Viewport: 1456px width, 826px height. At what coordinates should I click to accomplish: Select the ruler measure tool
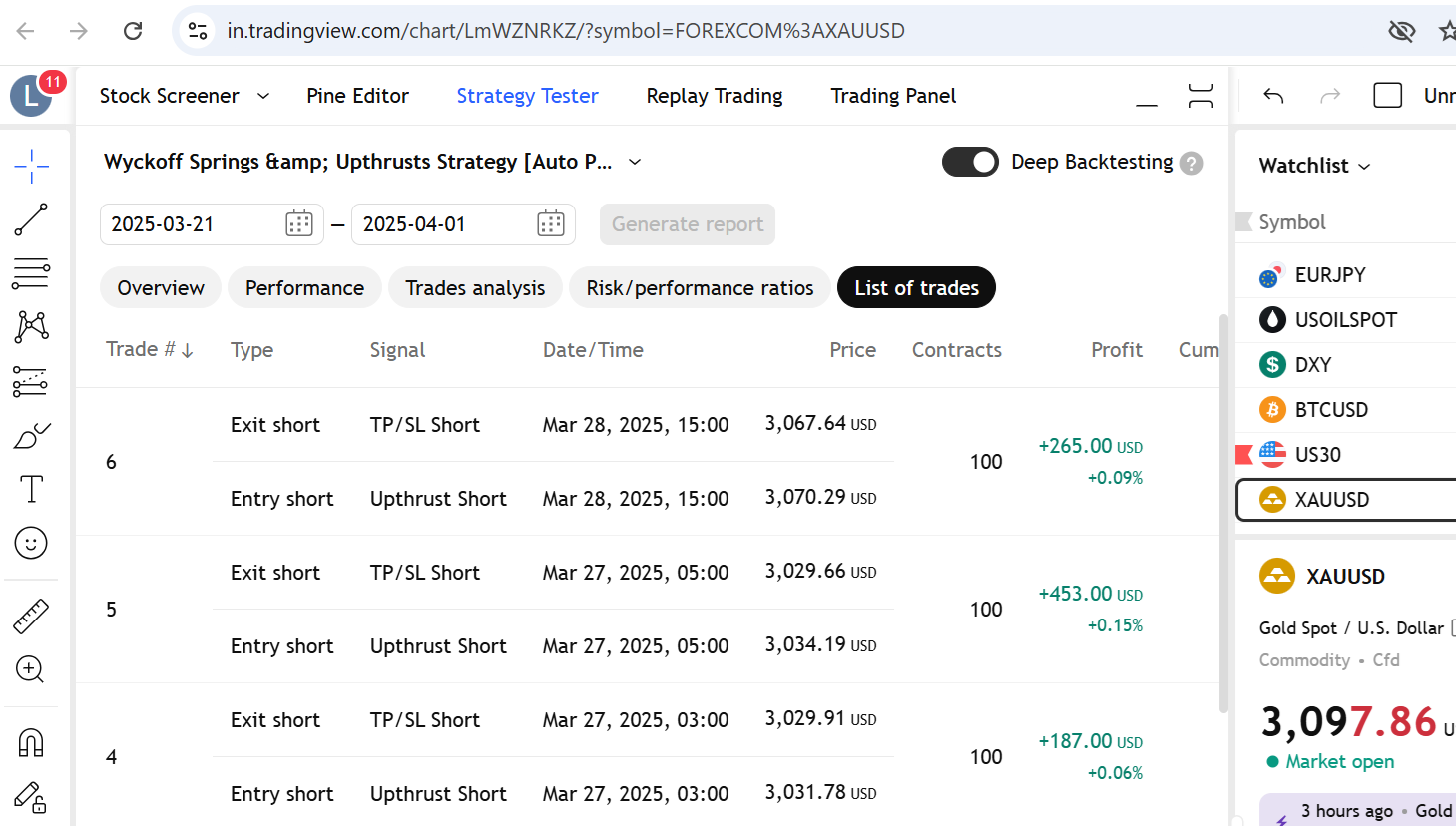coord(31,617)
